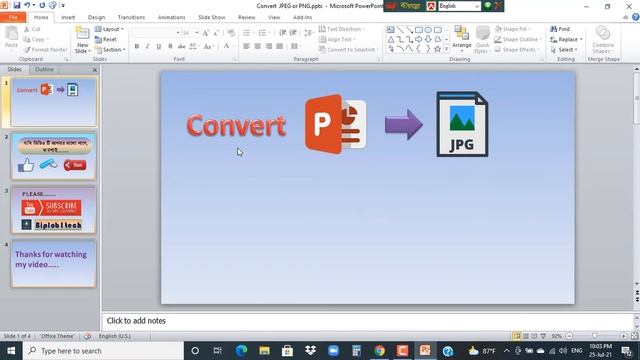The height and width of the screenshot is (360, 640).
Task: Switch to the Design tab
Action: tap(96, 17)
